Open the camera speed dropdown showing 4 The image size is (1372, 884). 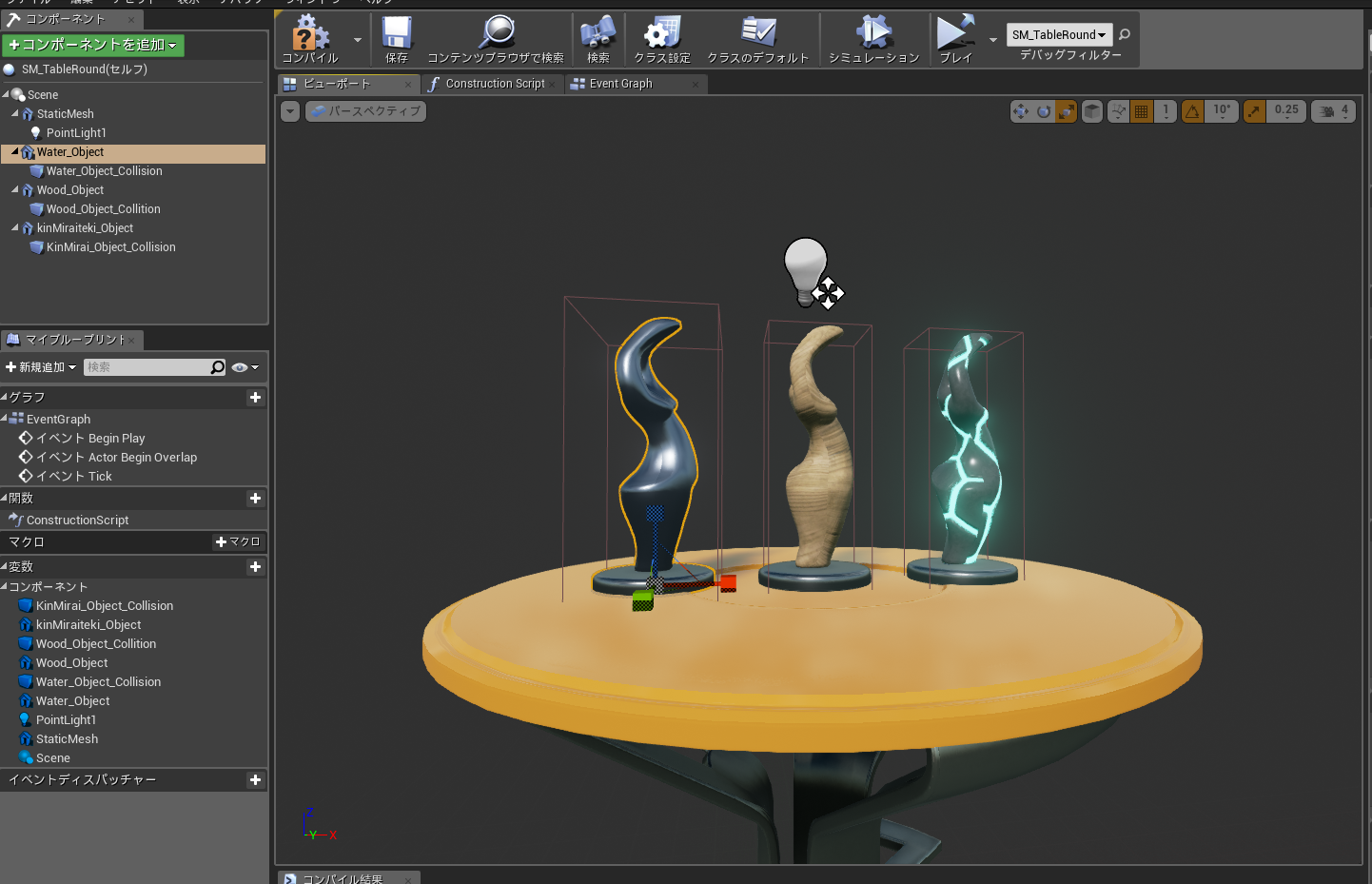tap(1334, 111)
